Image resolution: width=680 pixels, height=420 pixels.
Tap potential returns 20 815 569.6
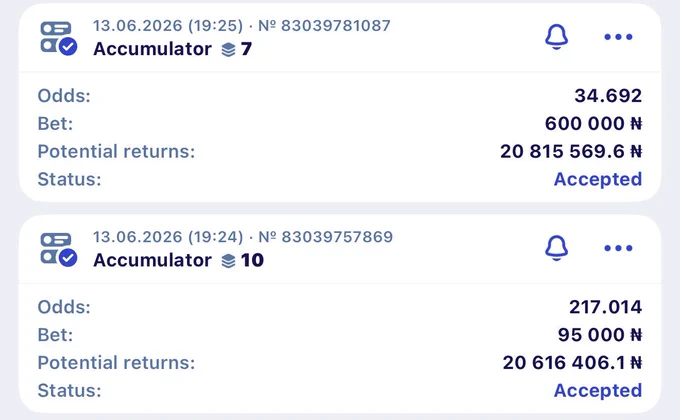571,151
